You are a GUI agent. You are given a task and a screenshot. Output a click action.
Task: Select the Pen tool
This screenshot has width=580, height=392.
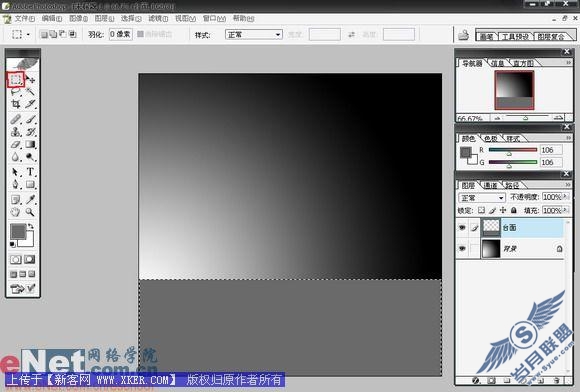(x=16, y=184)
